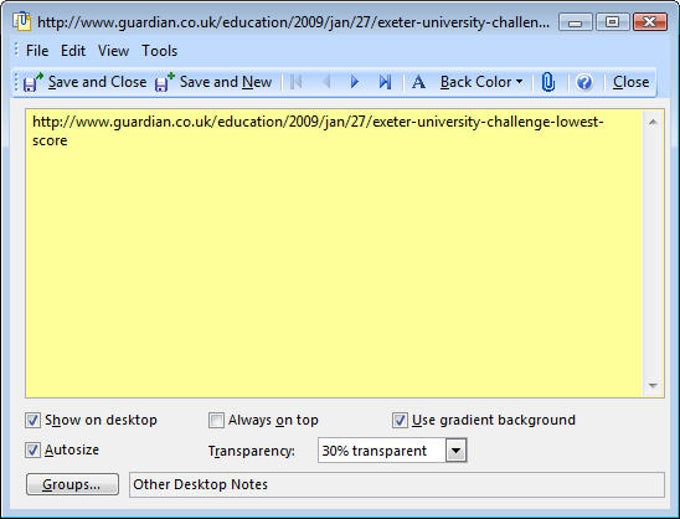Close the window with the red X
Screen dimensions: 680x519
click(650, 22)
